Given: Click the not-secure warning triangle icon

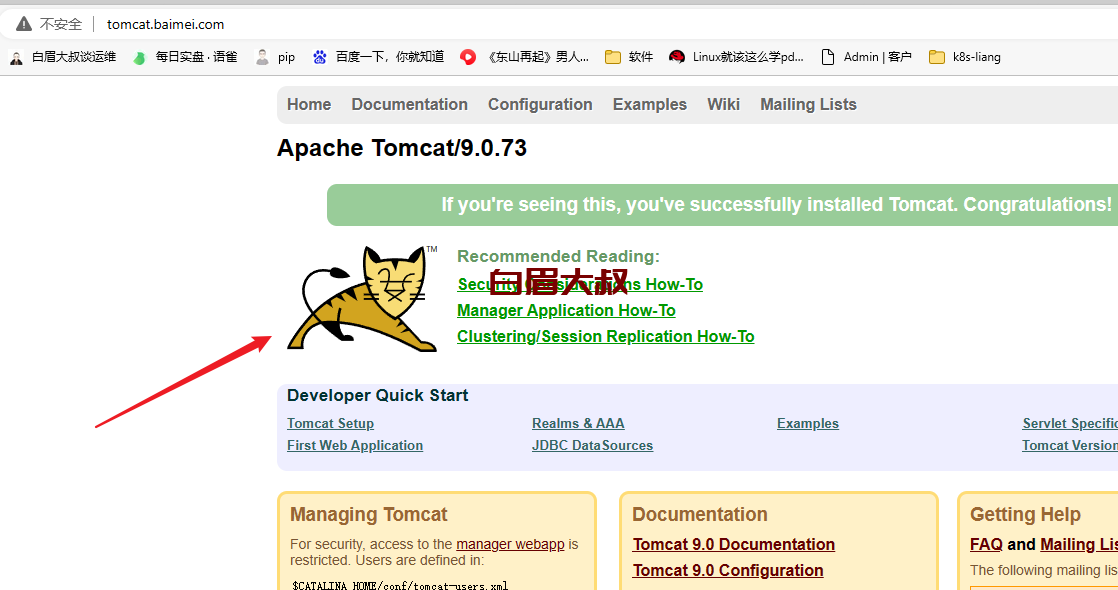Looking at the screenshot, I should click(x=24, y=24).
